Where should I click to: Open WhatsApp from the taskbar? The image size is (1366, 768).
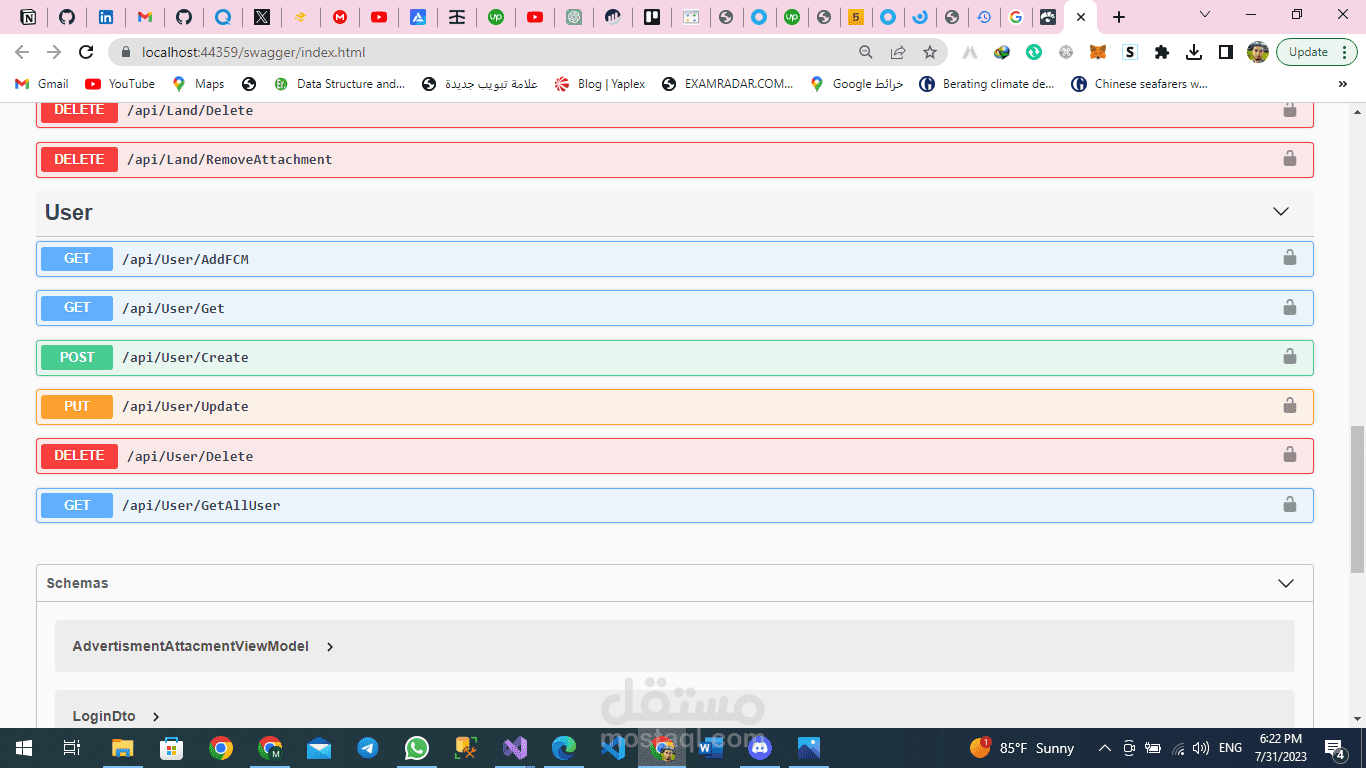[x=416, y=748]
